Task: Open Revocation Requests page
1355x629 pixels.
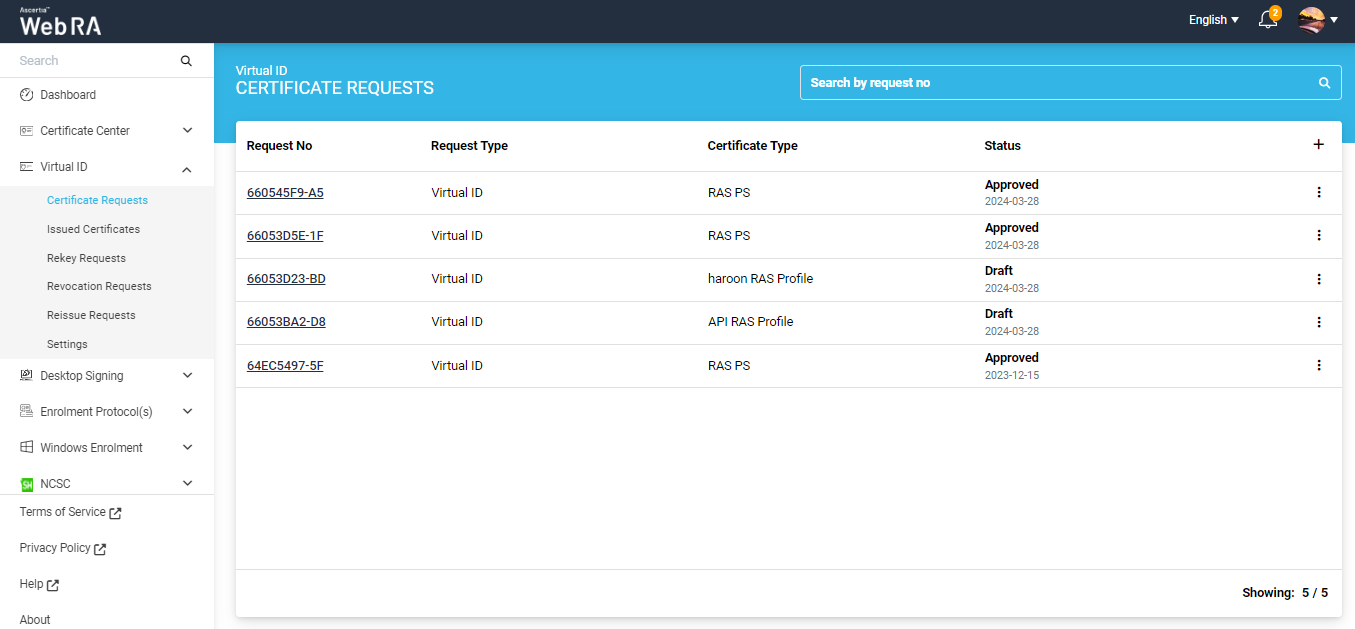Action: click(99, 286)
